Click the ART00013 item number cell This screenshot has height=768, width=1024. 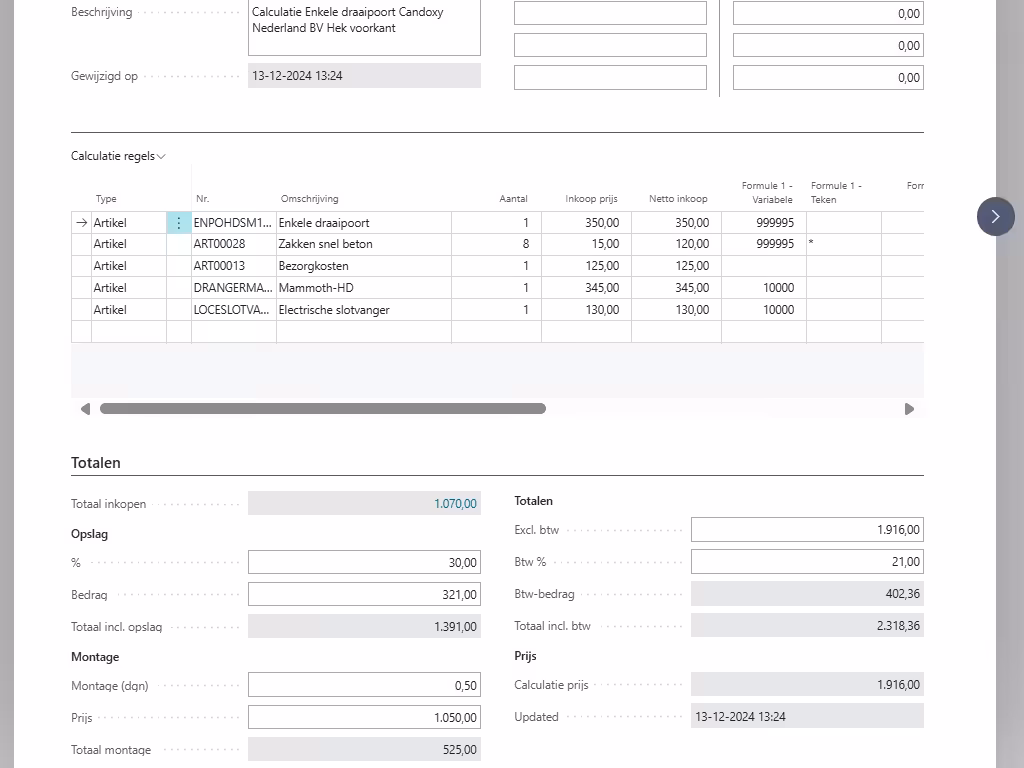click(x=233, y=266)
